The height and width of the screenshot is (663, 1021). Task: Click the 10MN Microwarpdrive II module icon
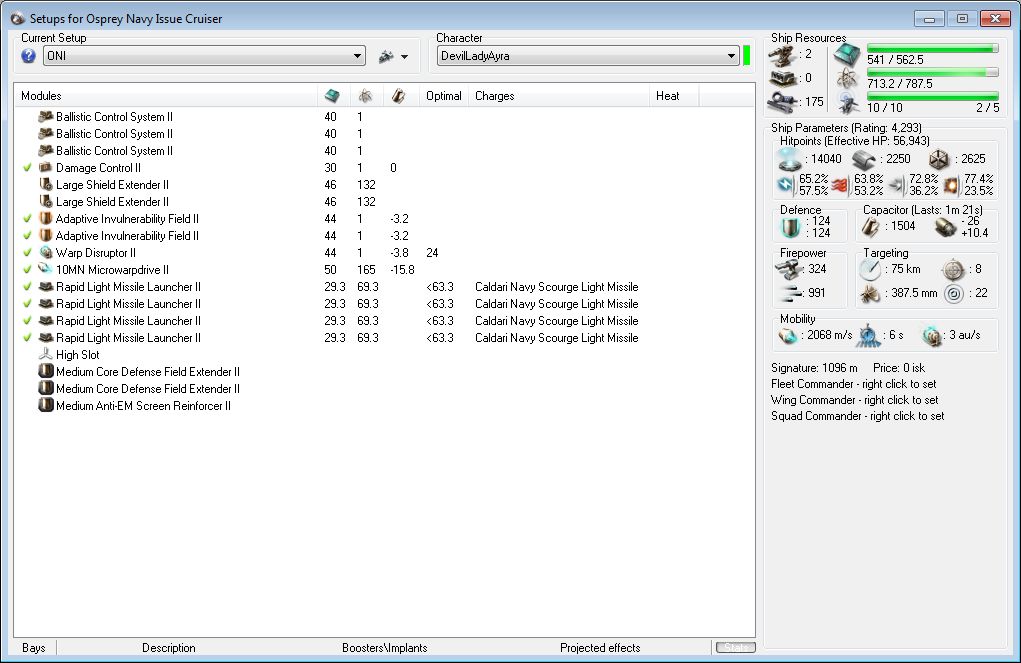[x=45, y=270]
